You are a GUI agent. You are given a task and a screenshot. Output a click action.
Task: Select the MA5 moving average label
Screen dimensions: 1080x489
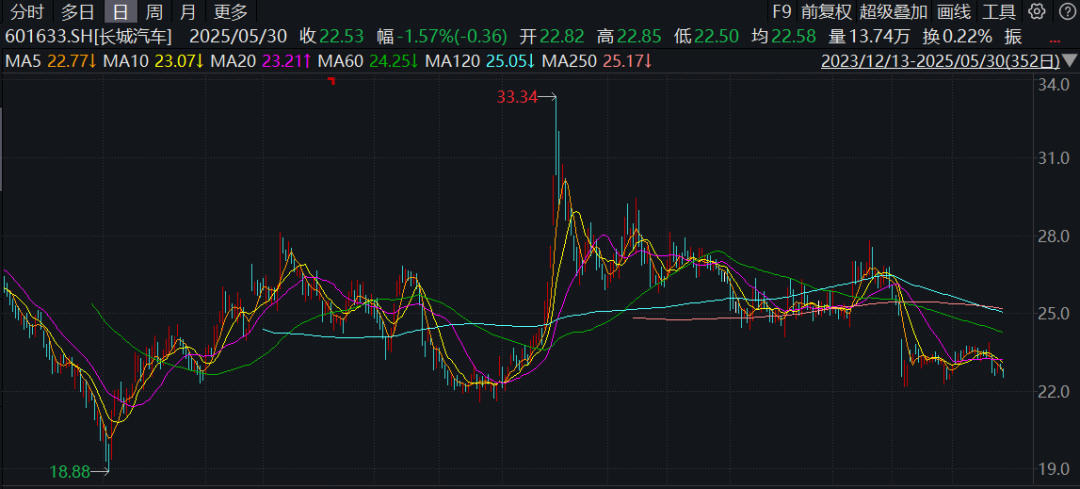22,62
